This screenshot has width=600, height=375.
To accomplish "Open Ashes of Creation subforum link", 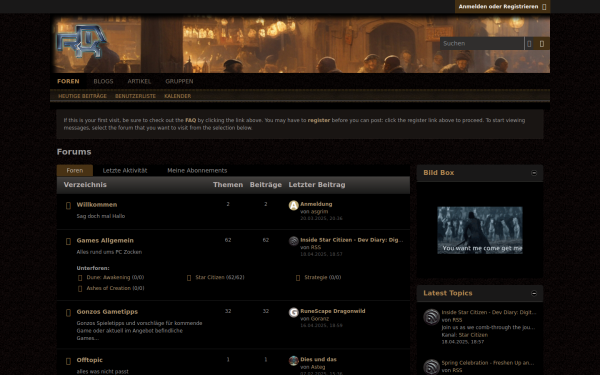I will 109,288.
